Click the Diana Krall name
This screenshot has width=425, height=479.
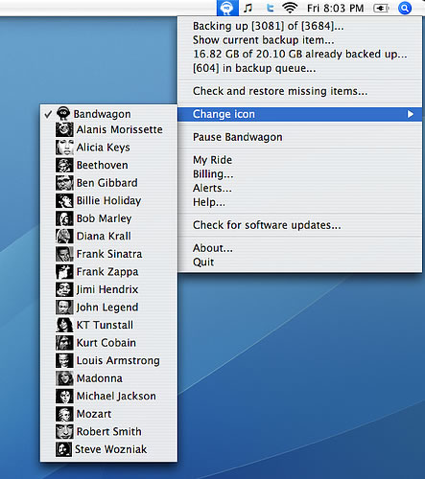(104, 236)
